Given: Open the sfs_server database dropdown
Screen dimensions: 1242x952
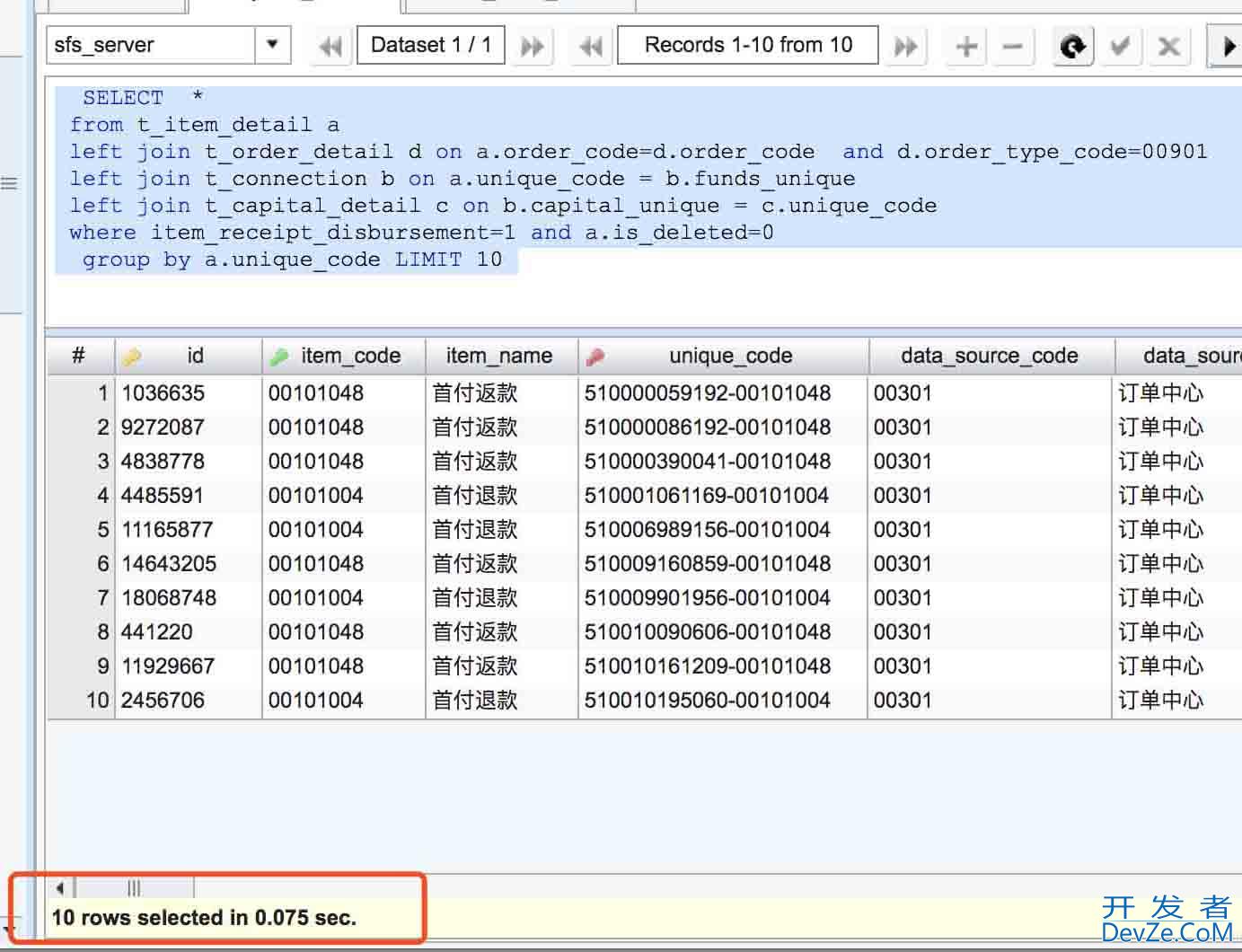Looking at the screenshot, I should [x=272, y=45].
